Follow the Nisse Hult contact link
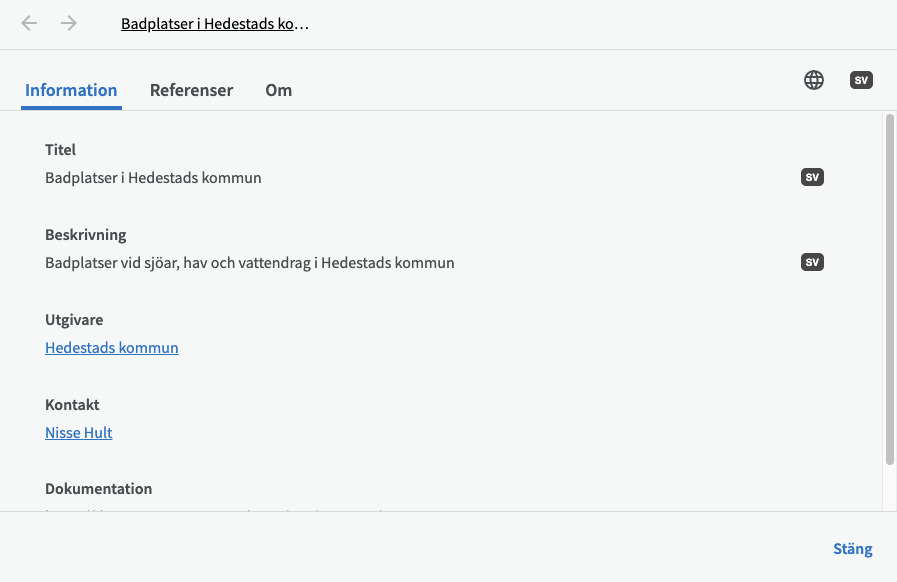 (x=79, y=433)
